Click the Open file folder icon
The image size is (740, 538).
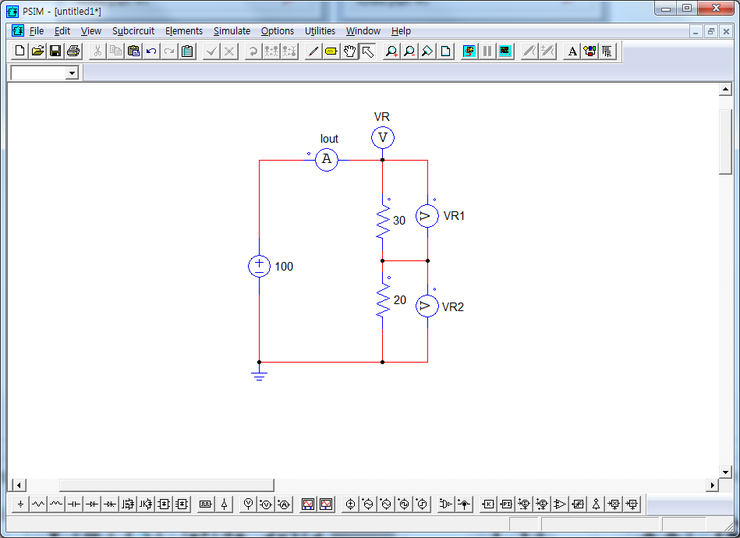click(38, 51)
